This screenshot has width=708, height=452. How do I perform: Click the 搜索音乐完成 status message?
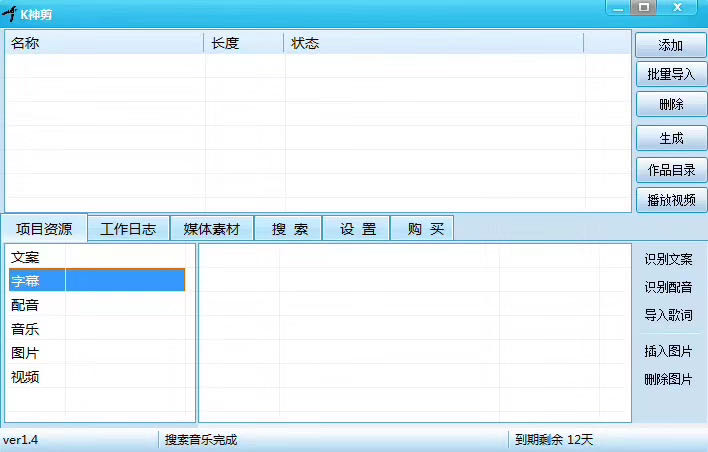201,439
